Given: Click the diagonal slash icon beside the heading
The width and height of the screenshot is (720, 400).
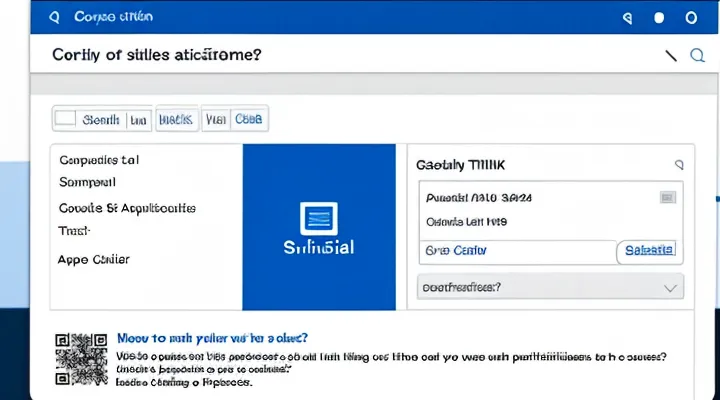Looking at the screenshot, I should pyautogui.click(x=670, y=56).
